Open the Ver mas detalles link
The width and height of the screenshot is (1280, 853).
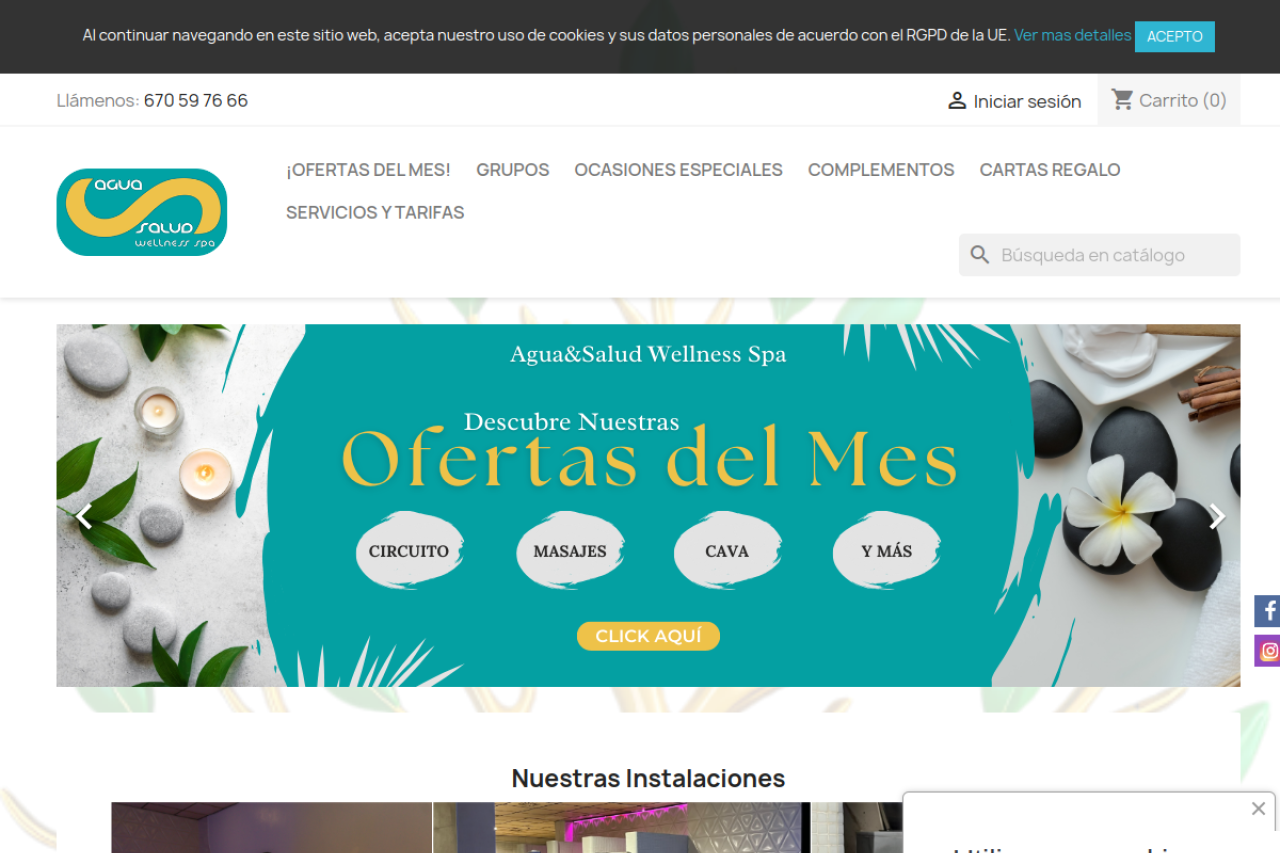tap(1072, 35)
